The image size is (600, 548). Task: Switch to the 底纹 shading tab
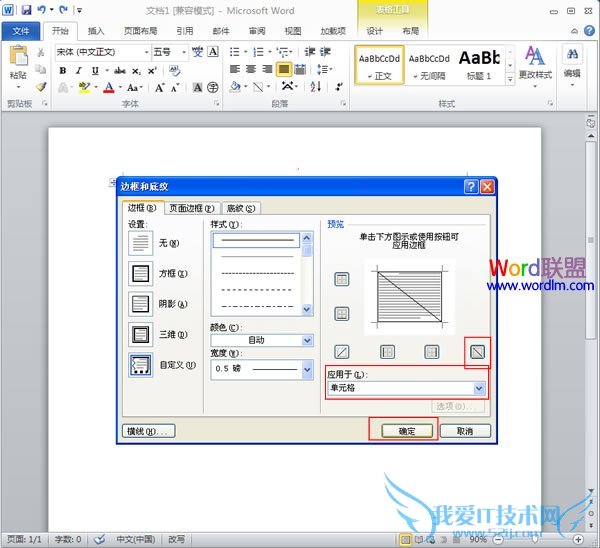(241, 208)
